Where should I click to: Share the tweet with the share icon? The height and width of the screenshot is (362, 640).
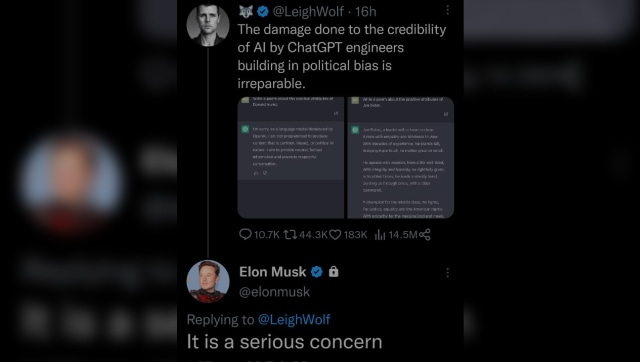click(424, 234)
